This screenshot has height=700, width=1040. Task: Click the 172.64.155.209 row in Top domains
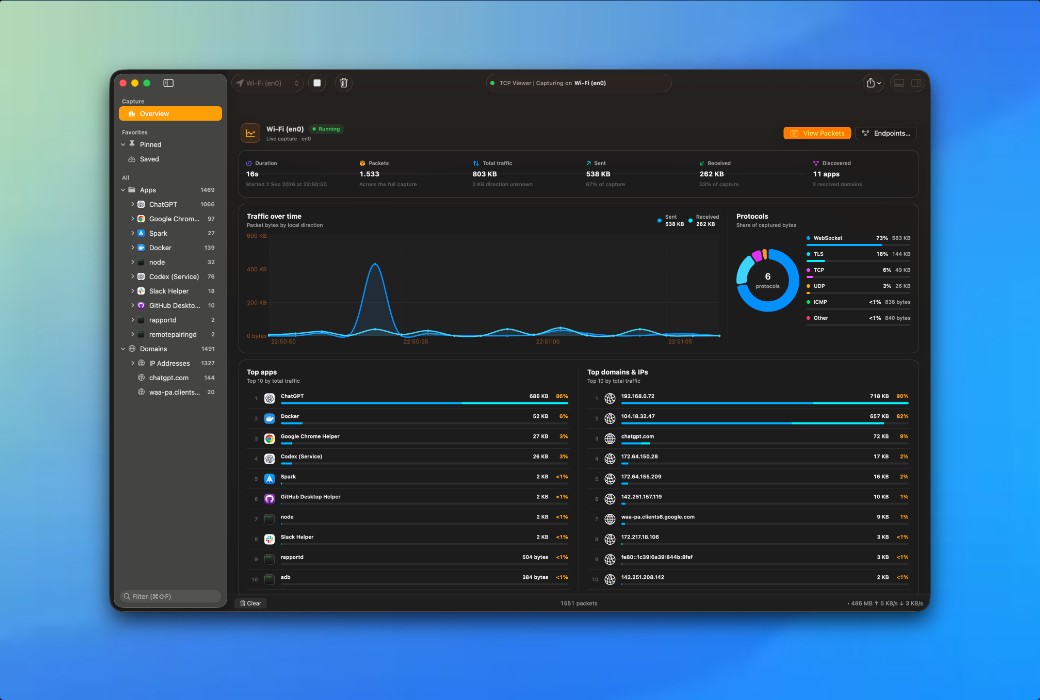(x=750, y=479)
